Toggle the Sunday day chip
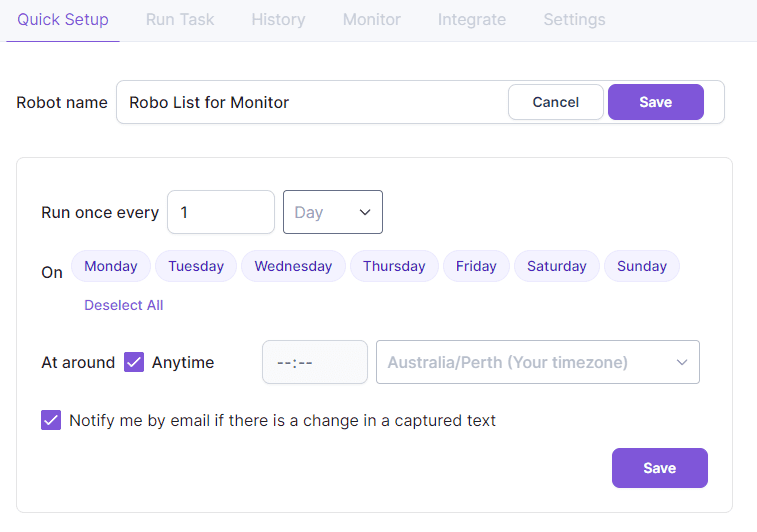The height and width of the screenshot is (532, 757). (642, 266)
